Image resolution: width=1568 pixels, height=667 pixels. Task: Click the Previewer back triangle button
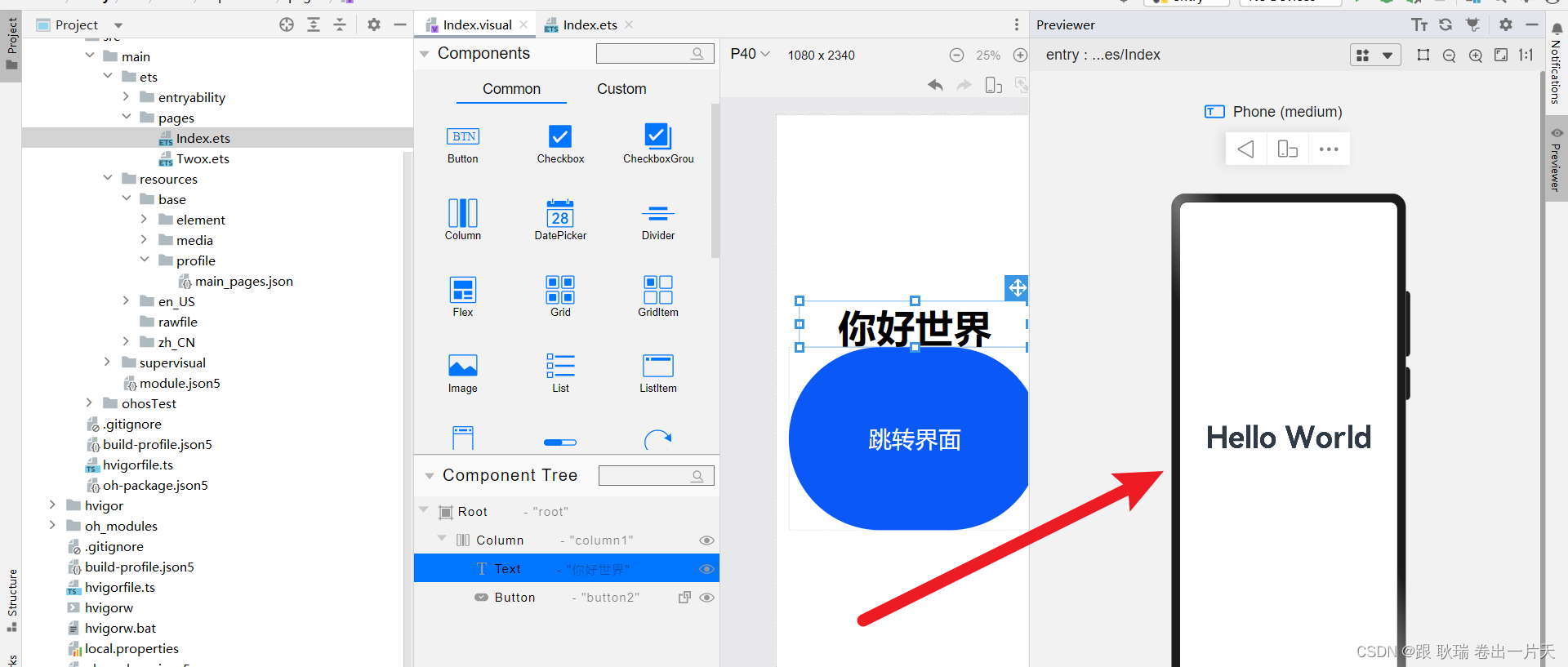1246,149
